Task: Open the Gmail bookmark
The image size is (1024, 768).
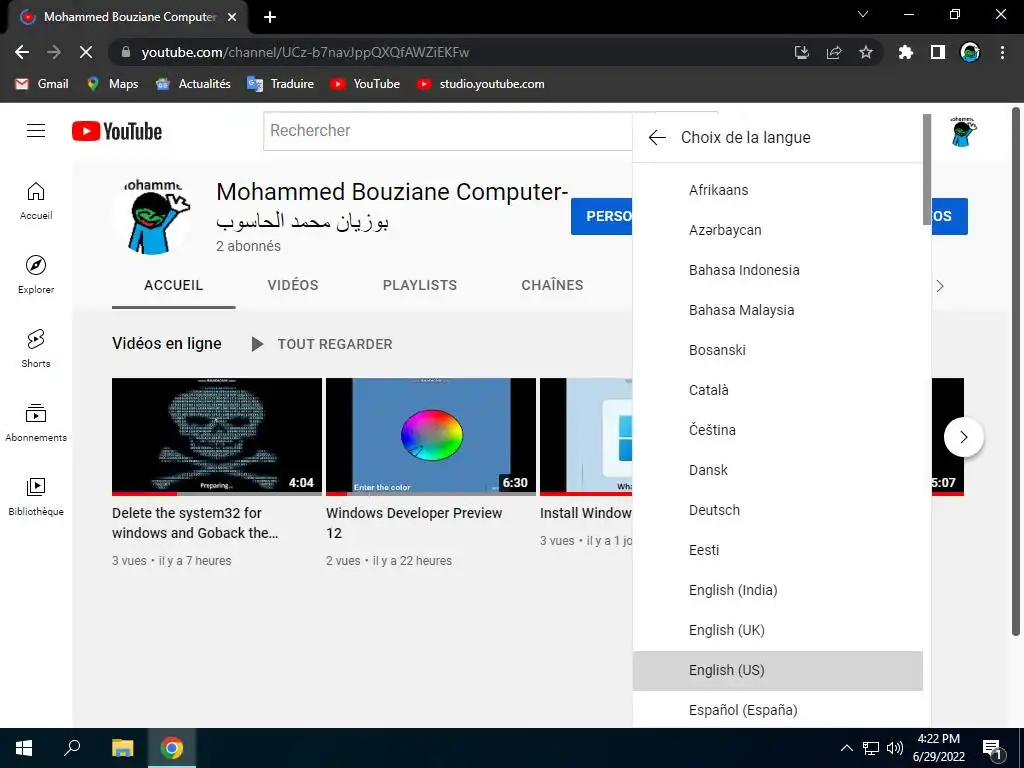Action: 42,84
